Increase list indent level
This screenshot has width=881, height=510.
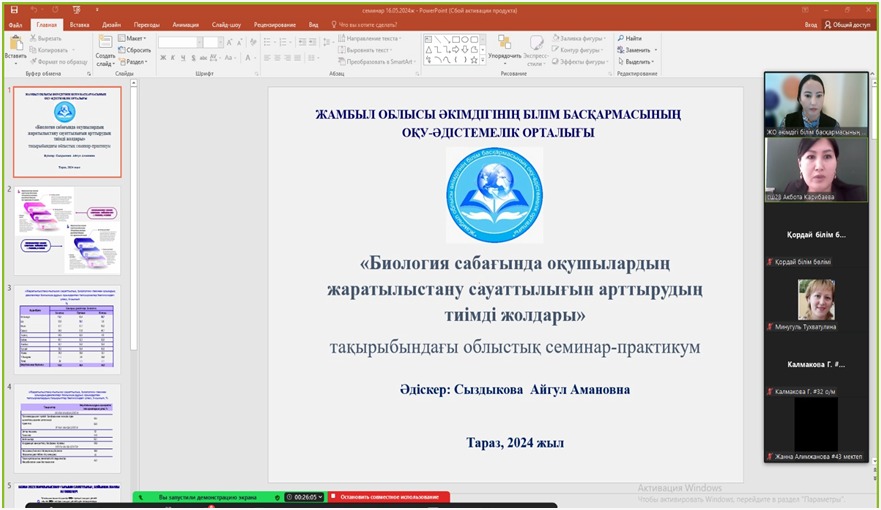[x=312, y=42]
